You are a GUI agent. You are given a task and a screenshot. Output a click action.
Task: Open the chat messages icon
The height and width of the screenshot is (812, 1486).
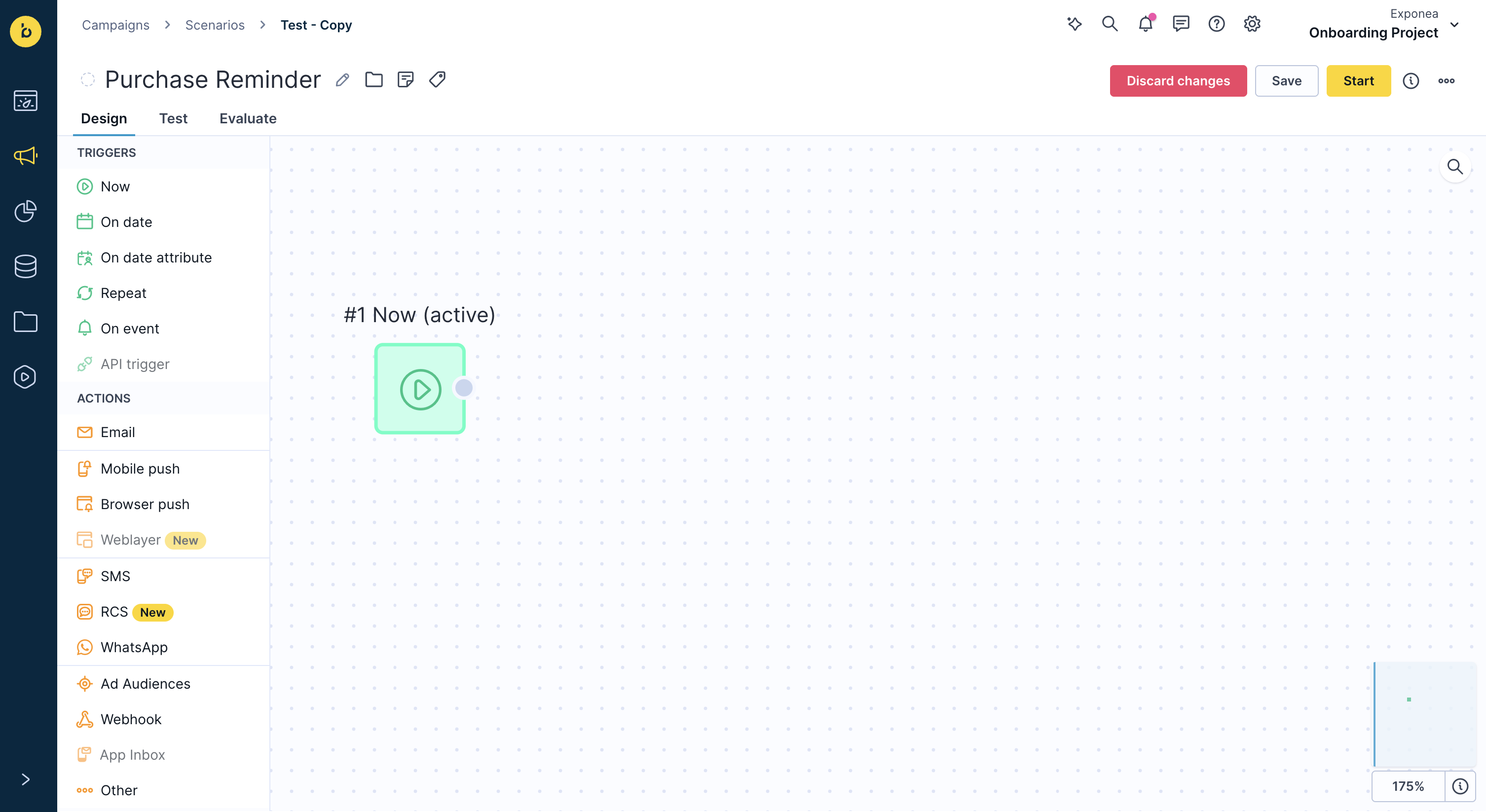click(x=1181, y=24)
